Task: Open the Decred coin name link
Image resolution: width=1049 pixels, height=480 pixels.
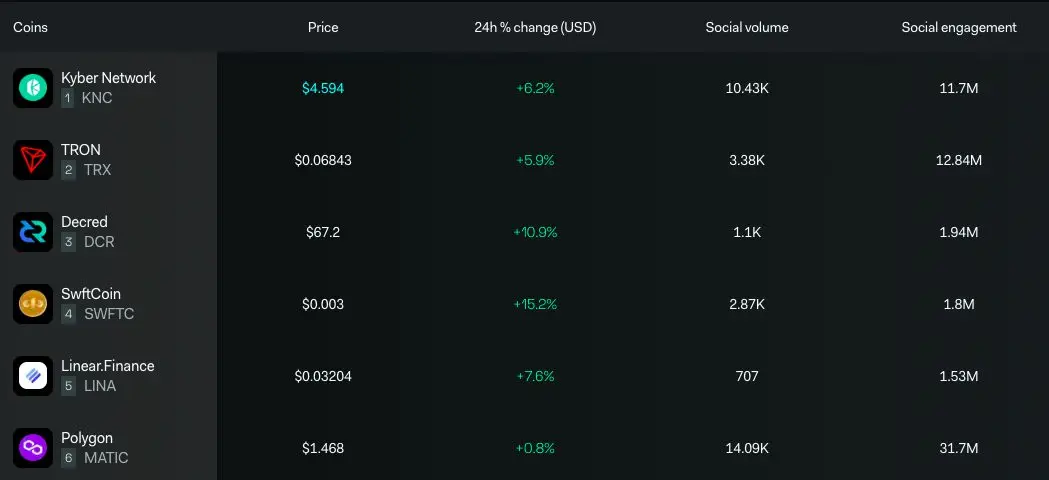Action: point(84,222)
